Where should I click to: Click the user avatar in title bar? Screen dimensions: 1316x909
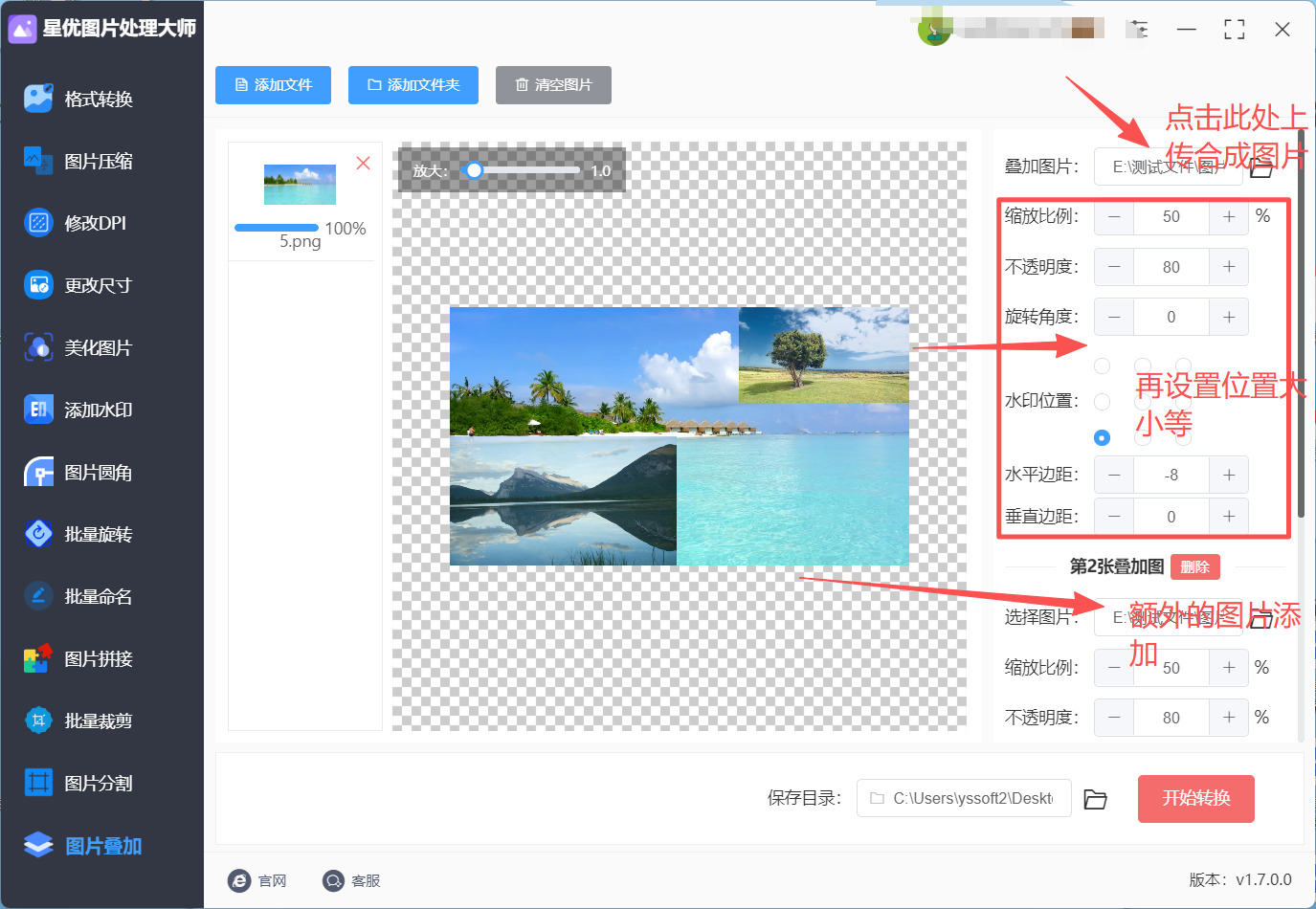pos(933,31)
